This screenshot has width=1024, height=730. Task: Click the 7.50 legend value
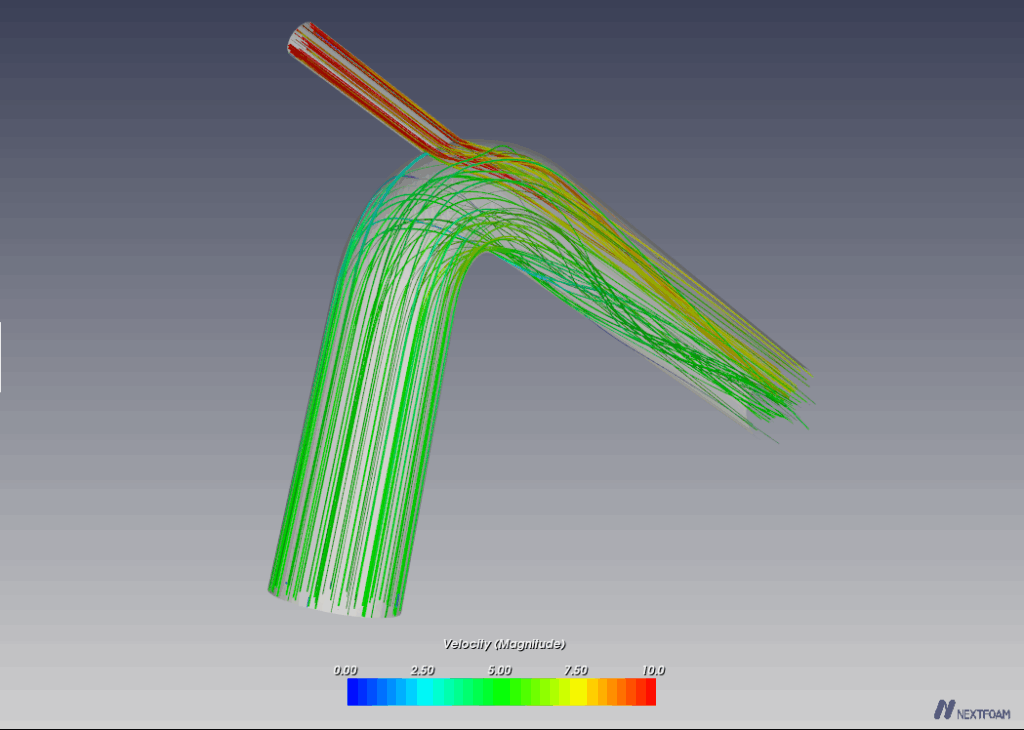(x=576, y=671)
